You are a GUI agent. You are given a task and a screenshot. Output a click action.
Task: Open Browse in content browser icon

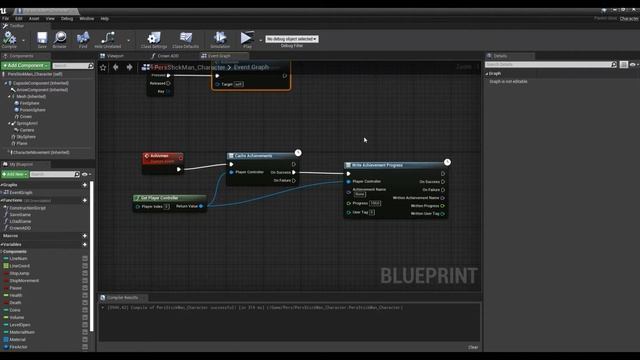pos(60,39)
